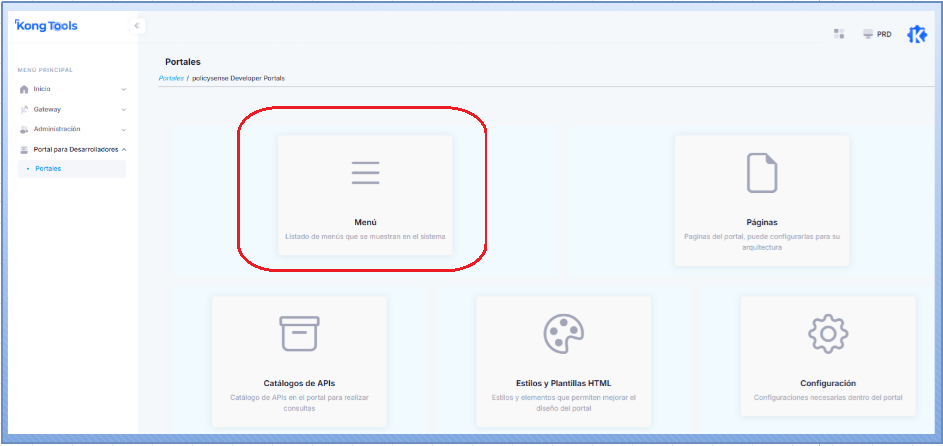This screenshot has width=943, height=446.
Task: Select the palette icon for Estilos y Plantillas
Action: (x=563, y=332)
